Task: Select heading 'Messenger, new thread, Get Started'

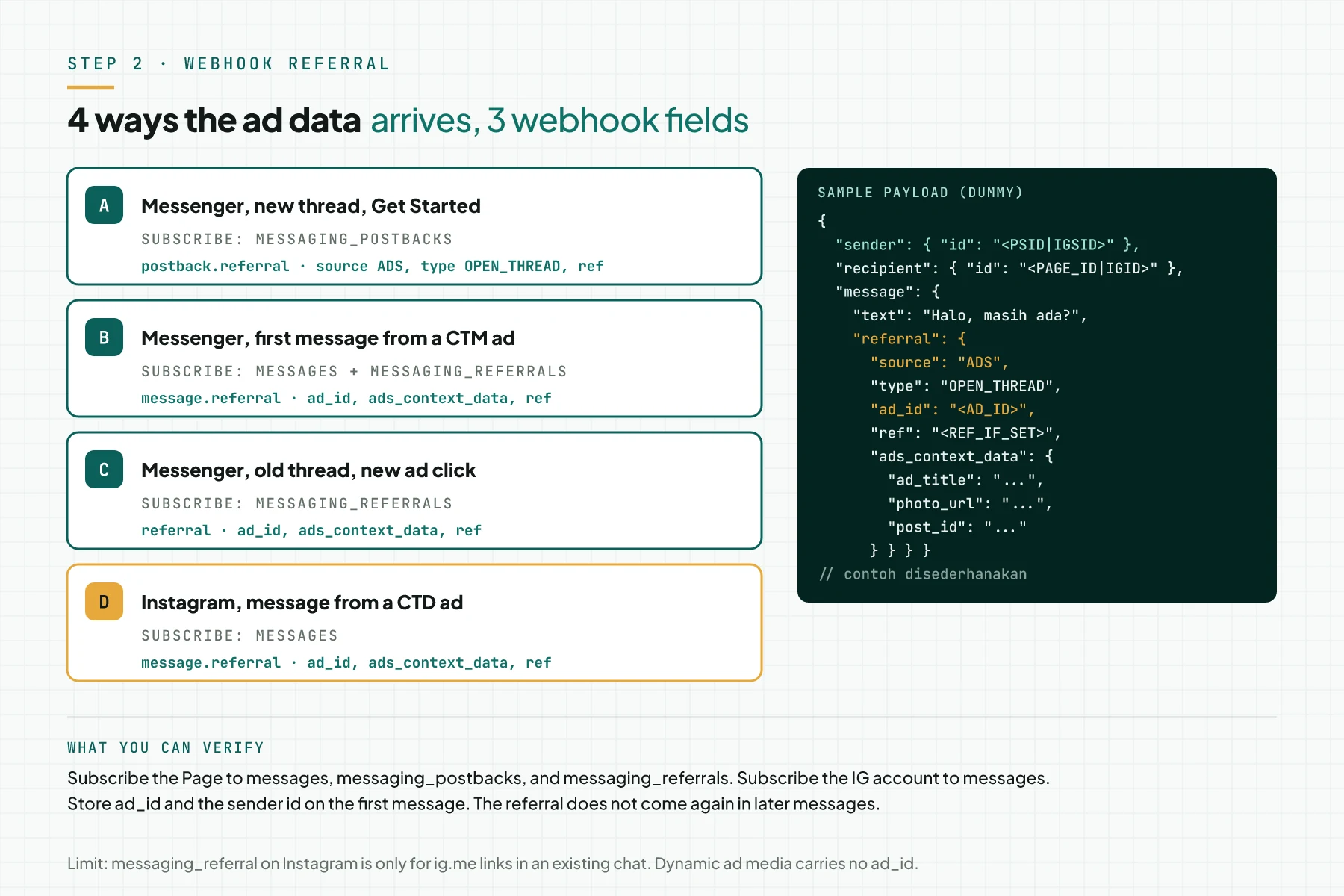Action: [x=311, y=206]
